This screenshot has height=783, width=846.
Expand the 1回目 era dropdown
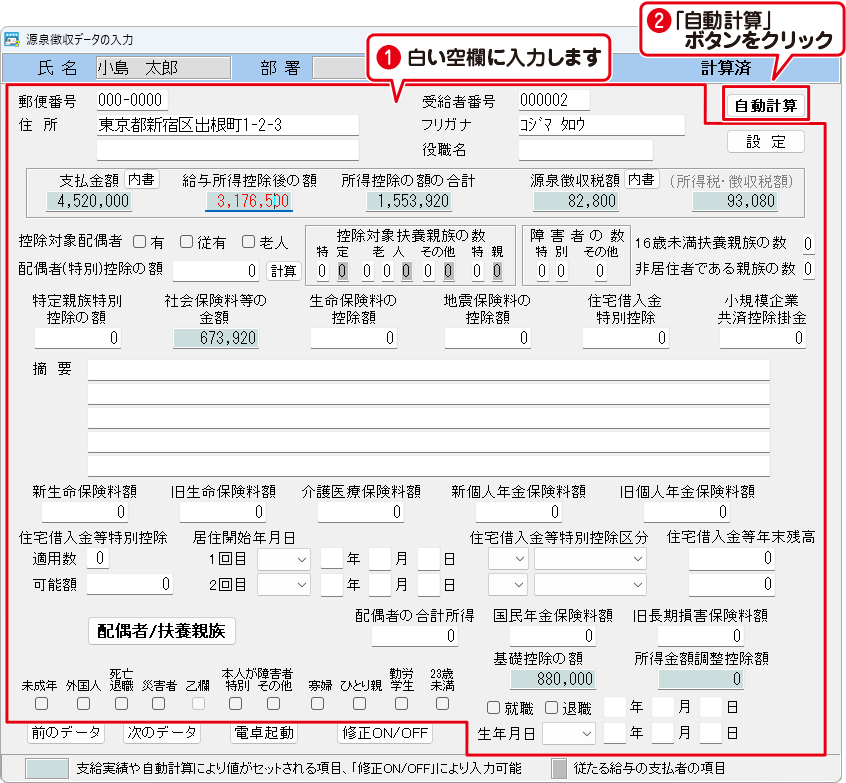point(285,558)
